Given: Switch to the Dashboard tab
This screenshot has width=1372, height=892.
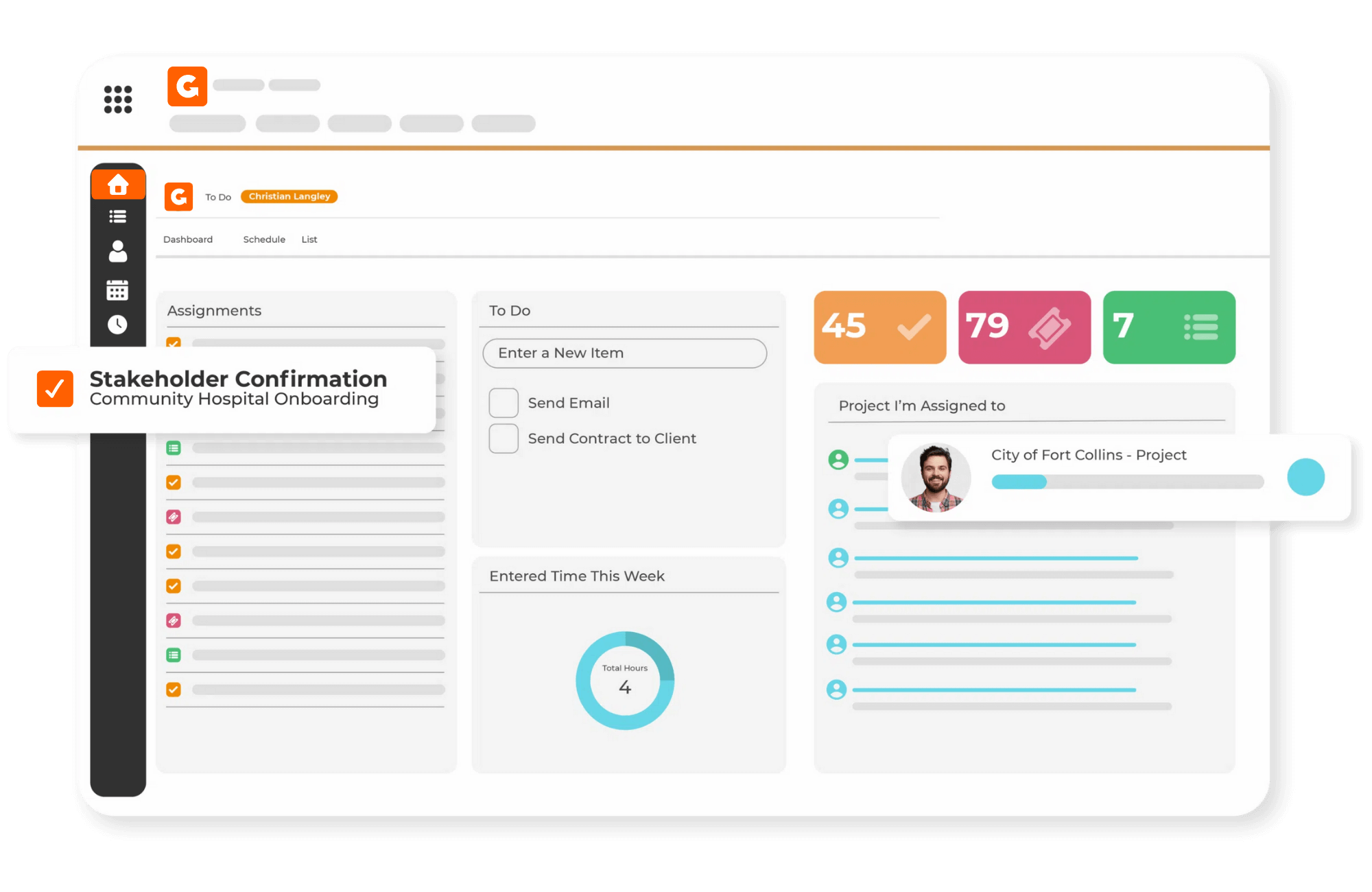Looking at the screenshot, I should pyautogui.click(x=188, y=239).
